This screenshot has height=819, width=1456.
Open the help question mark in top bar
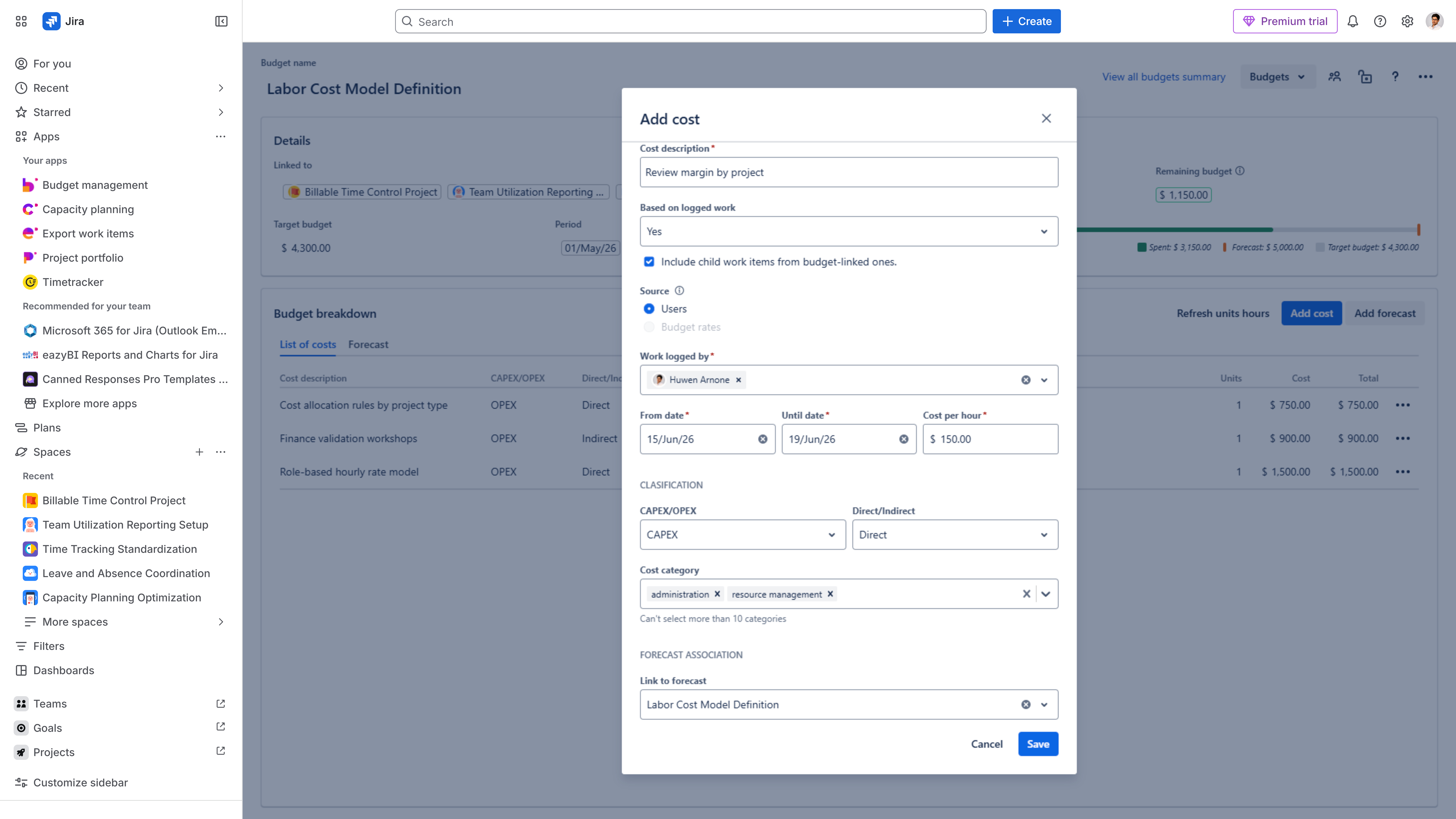[1380, 21]
